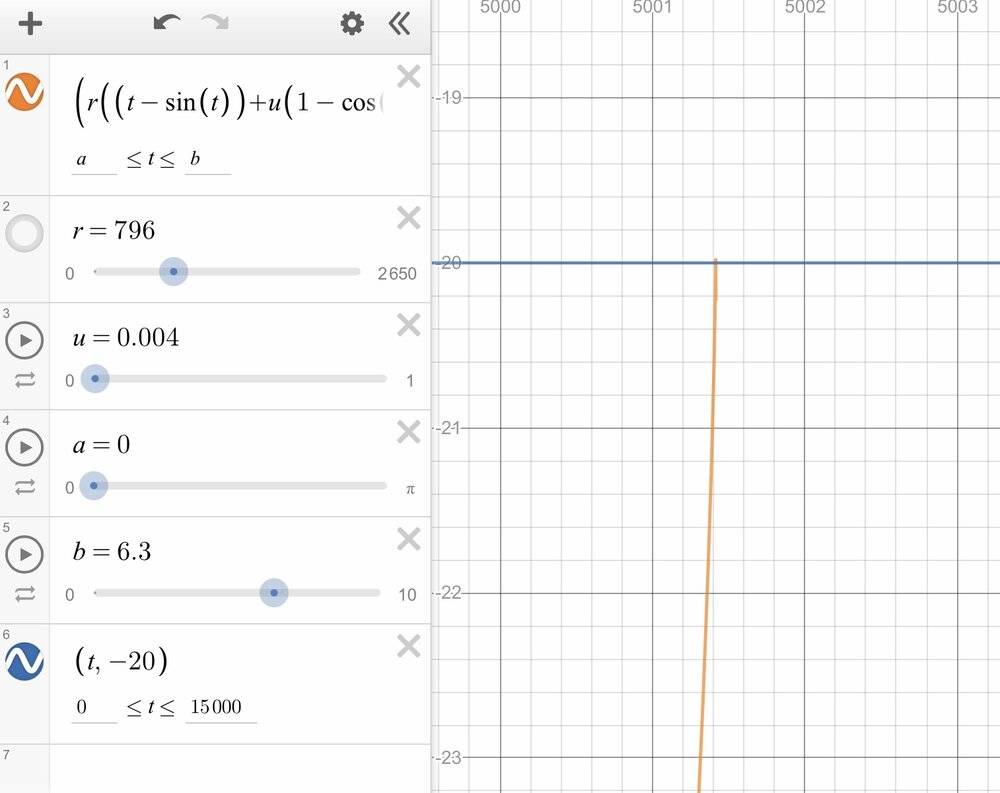Play the animation for slider u
1000x793 pixels.
(x=24, y=340)
